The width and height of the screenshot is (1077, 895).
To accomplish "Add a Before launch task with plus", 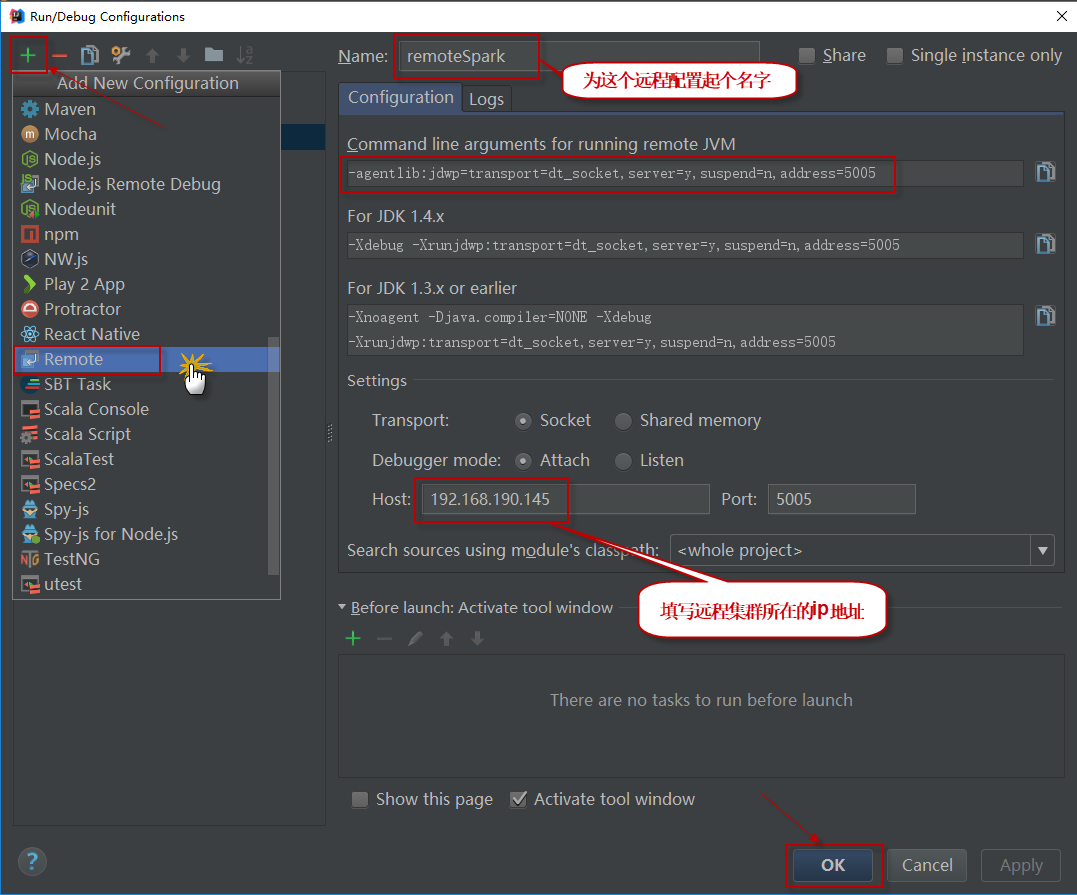I will [352, 638].
